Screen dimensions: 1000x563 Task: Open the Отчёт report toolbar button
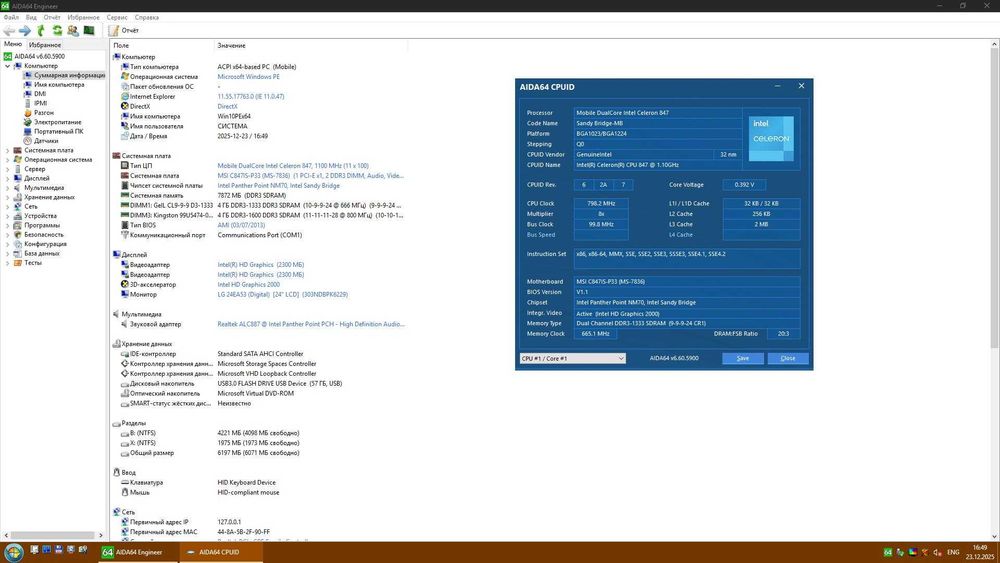[124, 31]
